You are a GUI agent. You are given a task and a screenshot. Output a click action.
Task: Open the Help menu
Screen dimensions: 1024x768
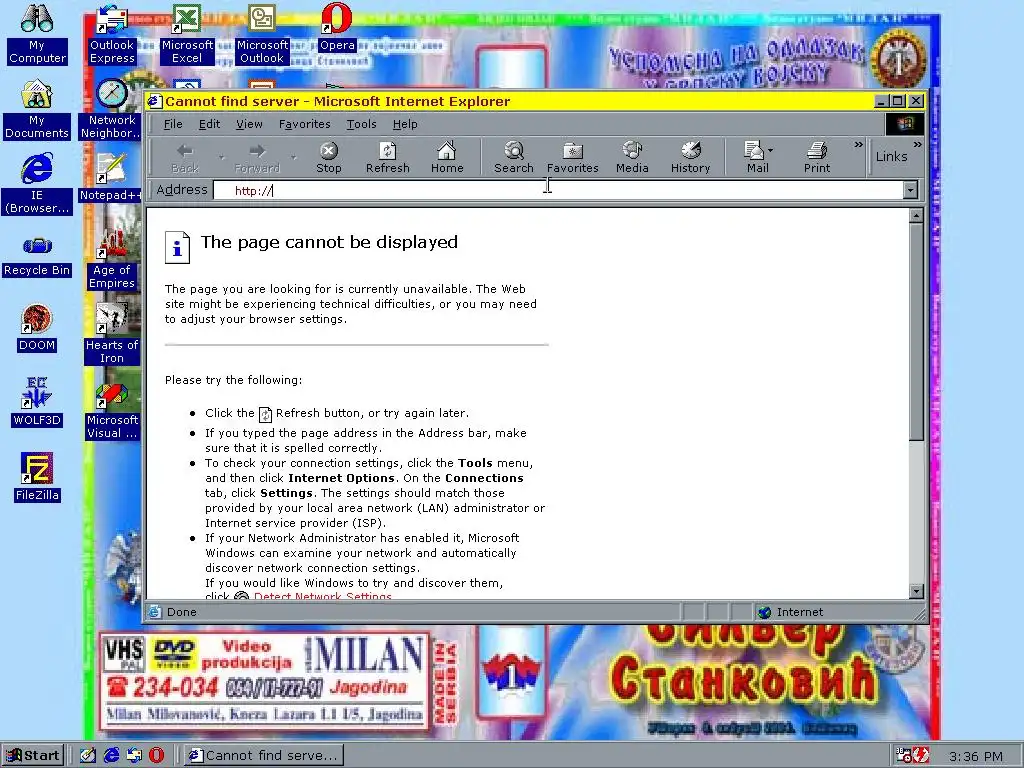point(405,124)
